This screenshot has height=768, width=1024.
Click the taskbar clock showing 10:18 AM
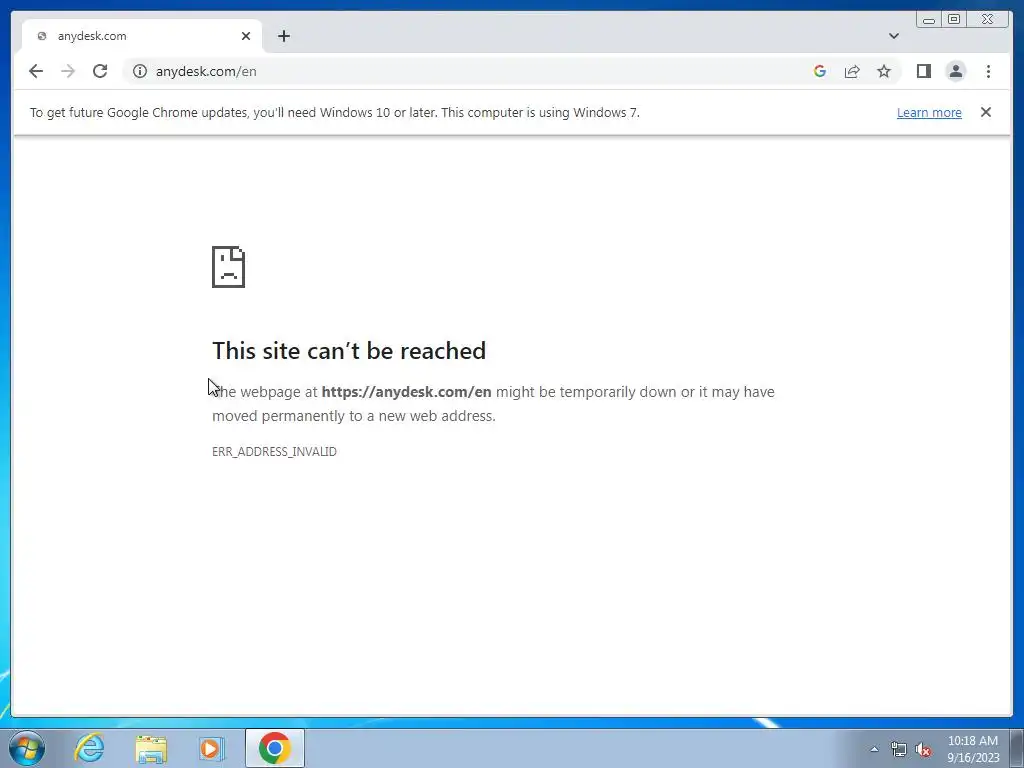(973, 749)
